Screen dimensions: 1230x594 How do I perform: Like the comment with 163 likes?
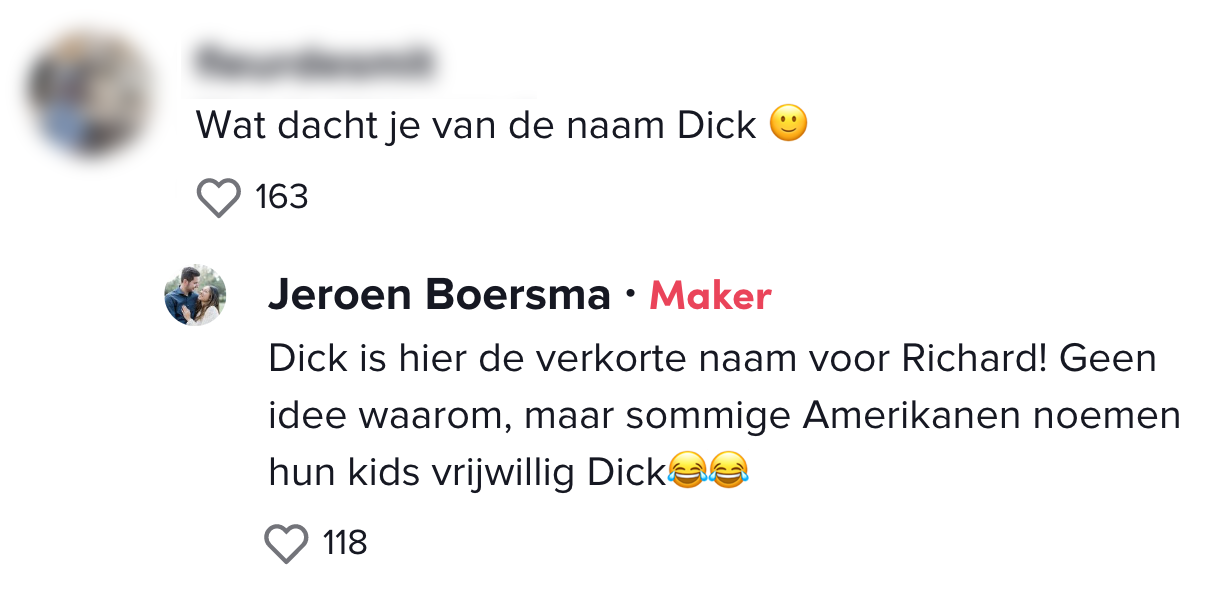tap(219, 197)
